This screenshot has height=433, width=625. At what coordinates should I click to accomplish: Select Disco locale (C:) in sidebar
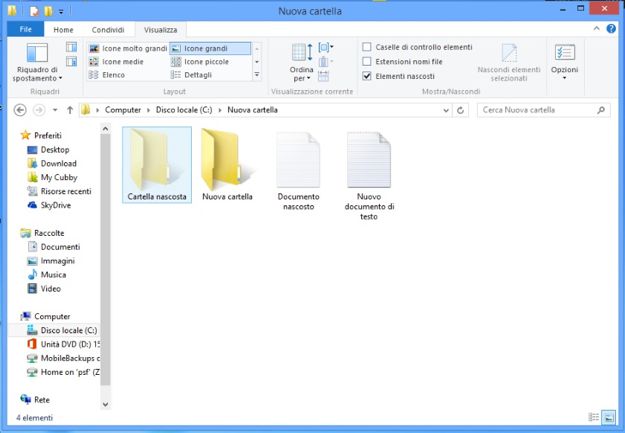point(54,330)
